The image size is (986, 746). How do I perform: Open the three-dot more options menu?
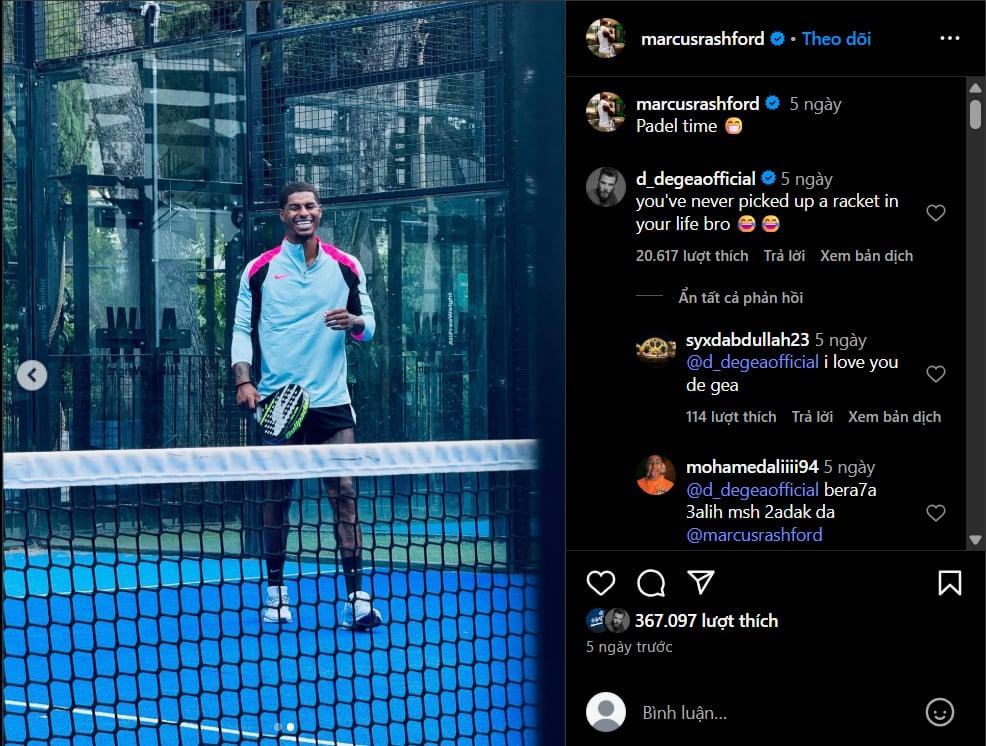(x=950, y=38)
